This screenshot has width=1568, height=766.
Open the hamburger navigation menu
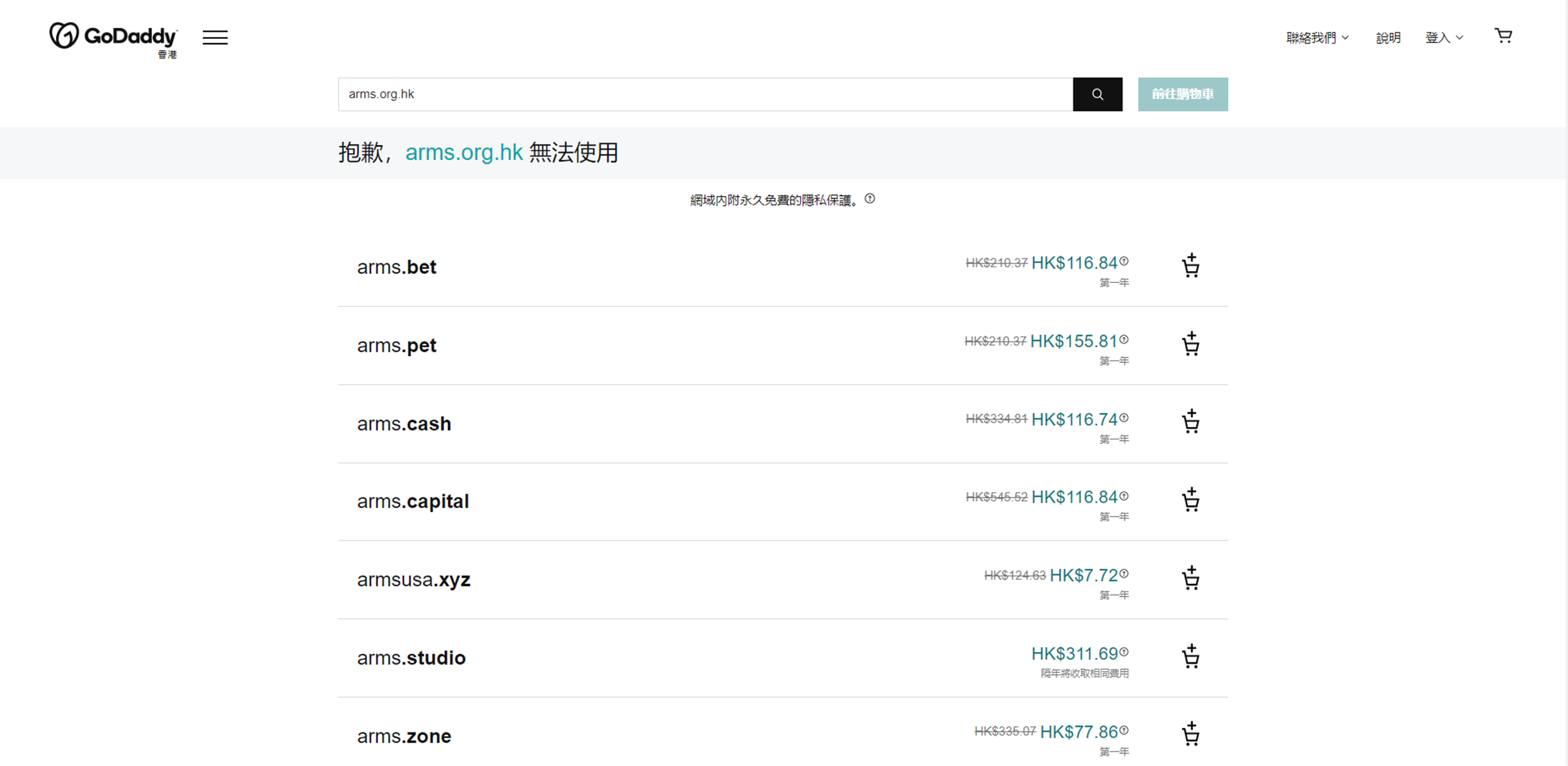pos(215,38)
